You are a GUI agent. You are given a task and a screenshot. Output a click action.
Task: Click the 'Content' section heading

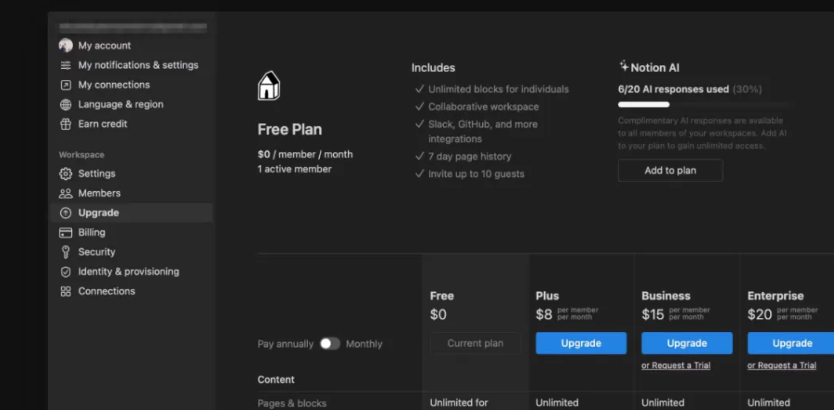pyautogui.click(x=276, y=380)
